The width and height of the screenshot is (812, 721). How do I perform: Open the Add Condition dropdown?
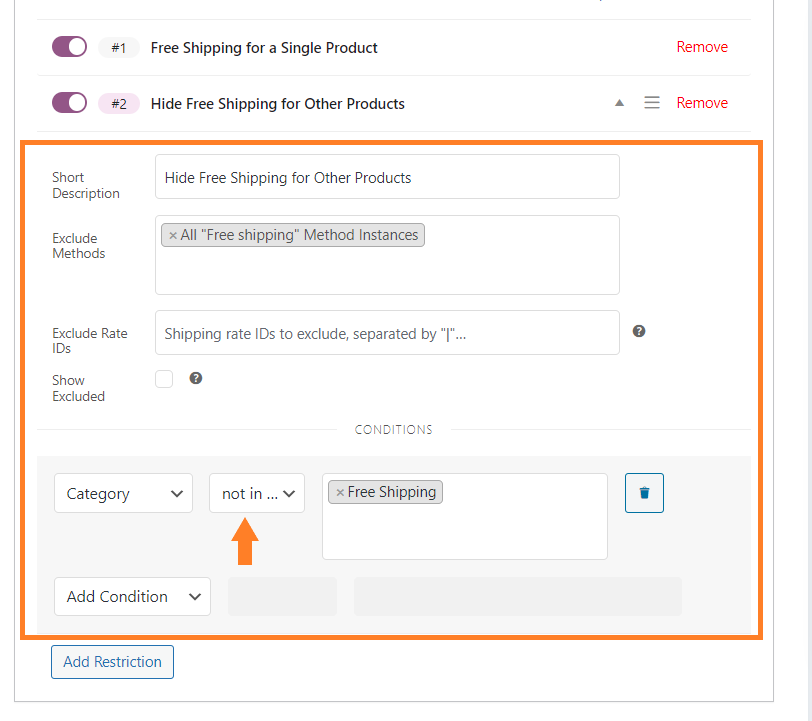click(x=133, y=597)
